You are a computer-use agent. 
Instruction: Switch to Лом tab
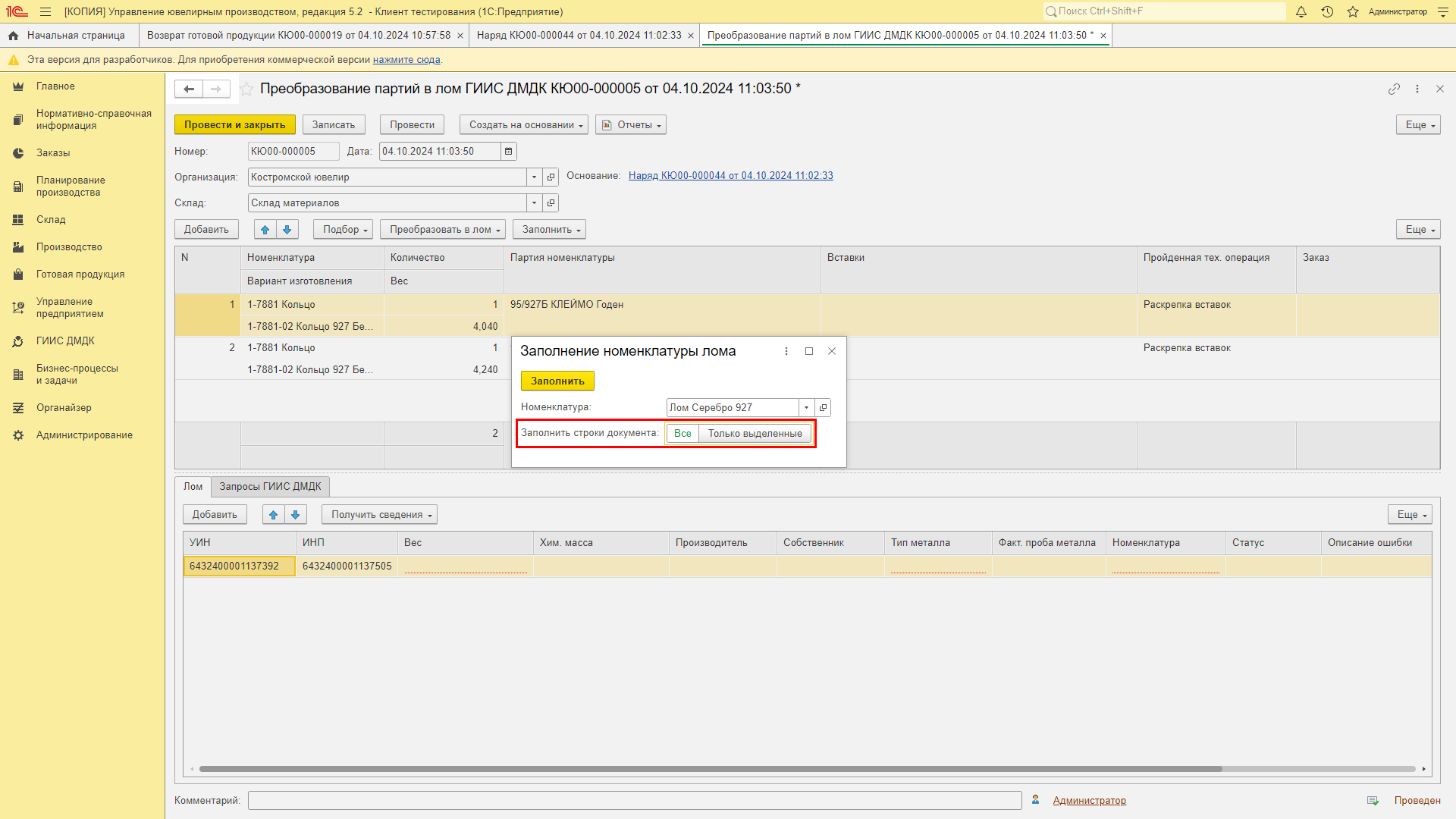(x=193, y=487)
